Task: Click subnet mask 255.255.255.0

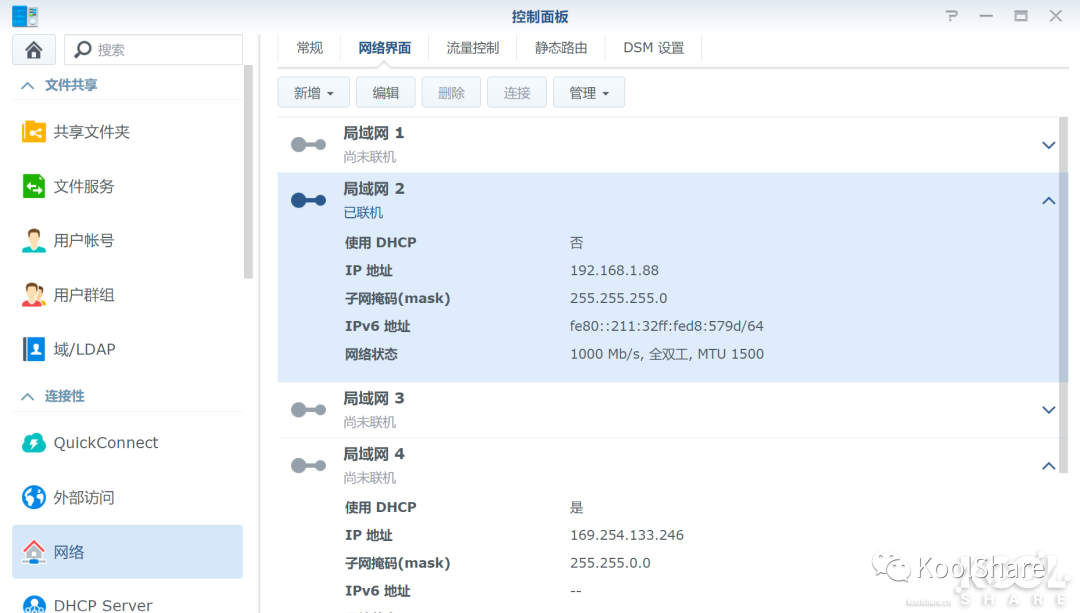Action: point(619,298)
